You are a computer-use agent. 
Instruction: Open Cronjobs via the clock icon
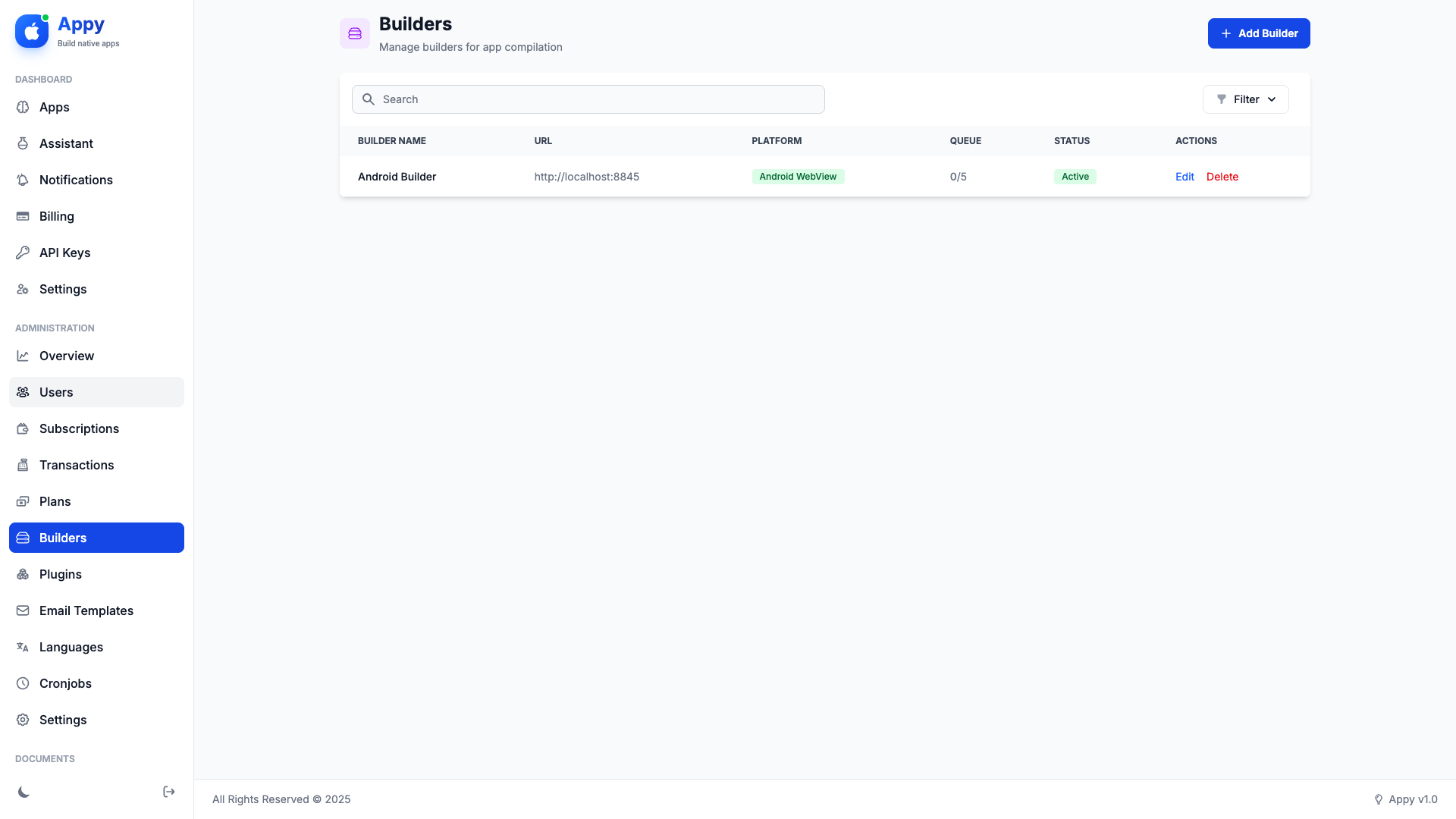click(x=24, y=683)
